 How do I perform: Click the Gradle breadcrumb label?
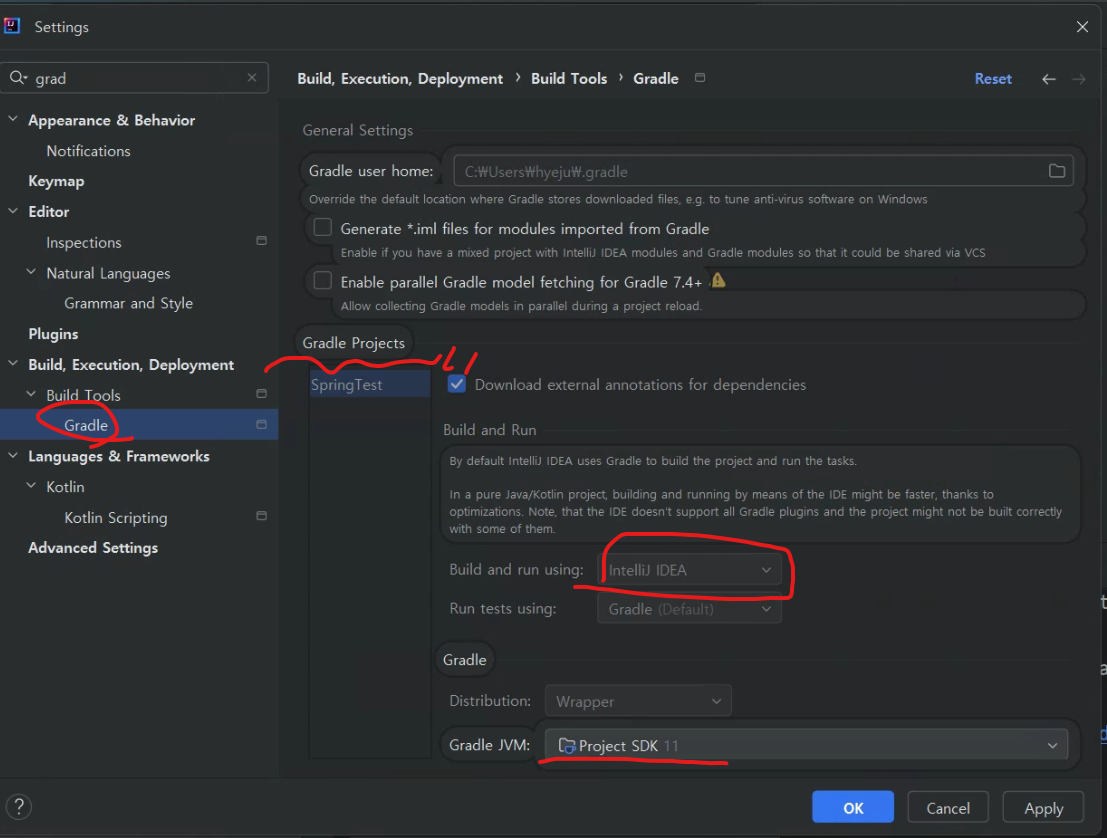655,78
